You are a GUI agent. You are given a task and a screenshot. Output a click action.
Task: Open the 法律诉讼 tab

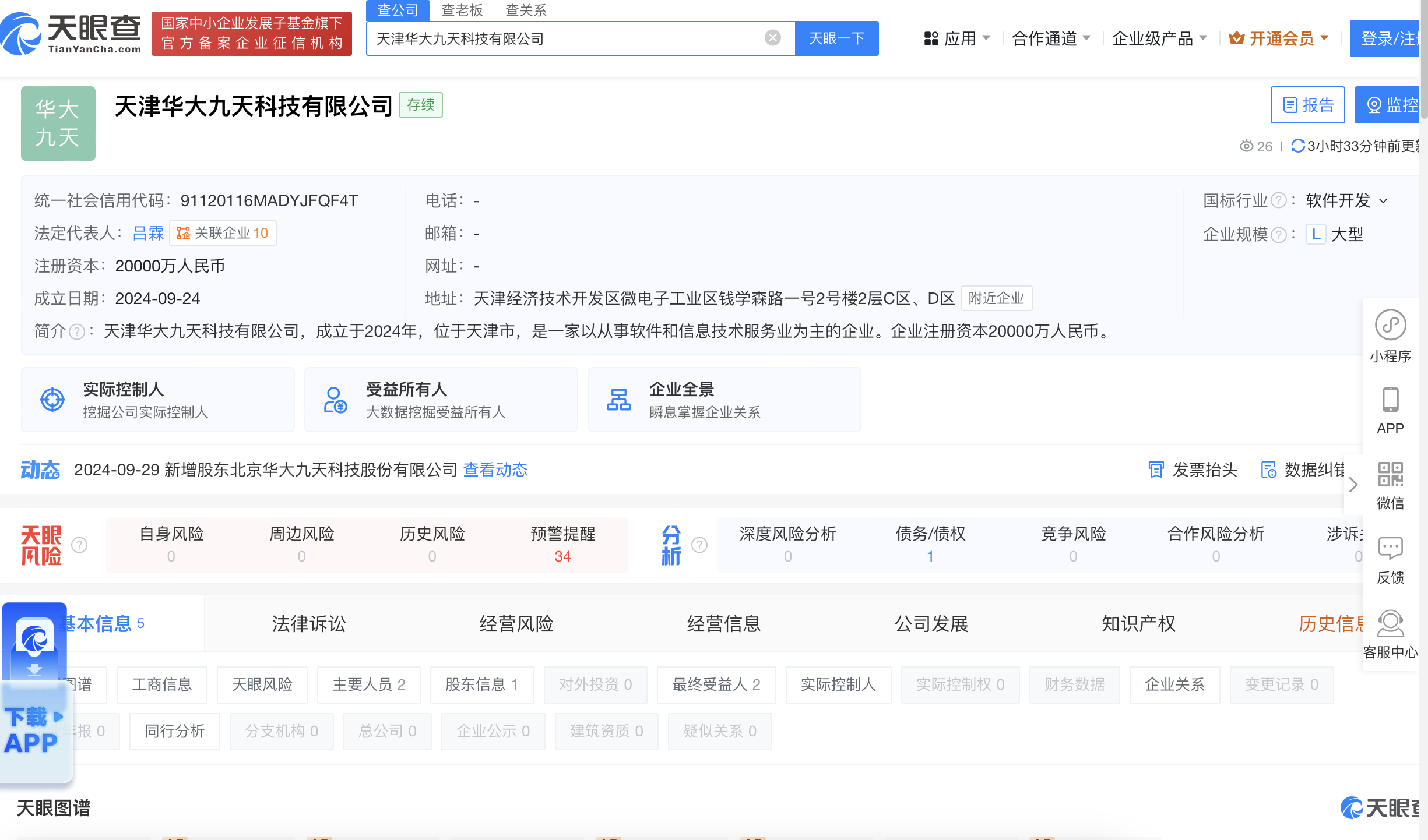308,624
